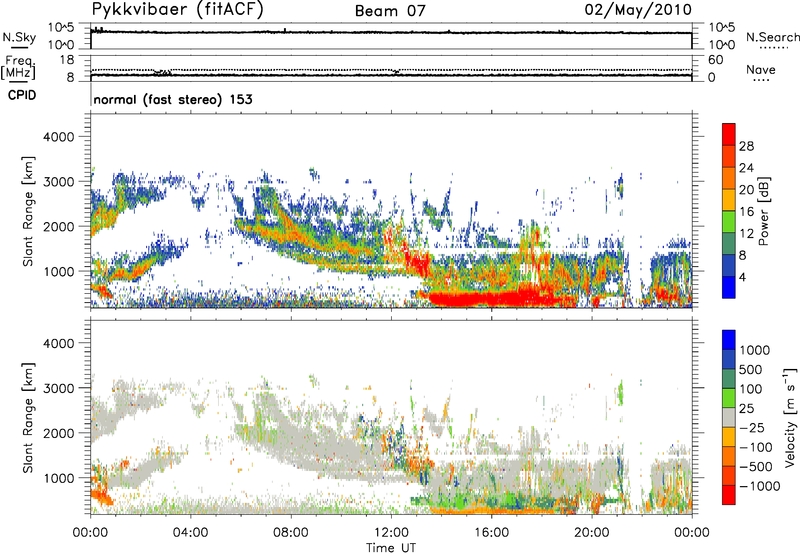800x554 pixels.
Task: Click the 08:00 time axis label
Action: coord(290,532)
